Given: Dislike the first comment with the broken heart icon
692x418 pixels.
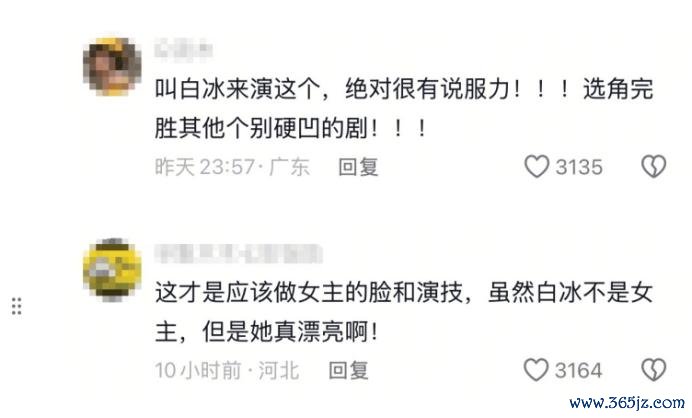Looking at the screenshot, I should point(653,166).
